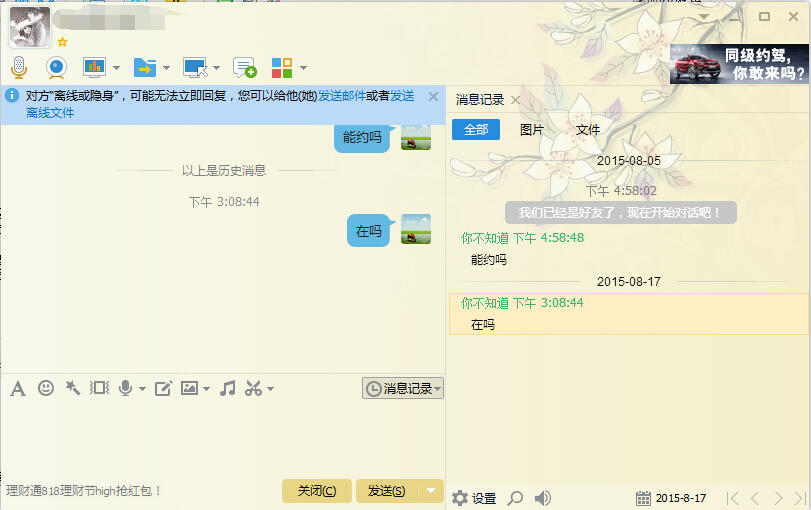Jump to last page of history
This screenshot has width=811, height=510.
[x=801, y=498]
